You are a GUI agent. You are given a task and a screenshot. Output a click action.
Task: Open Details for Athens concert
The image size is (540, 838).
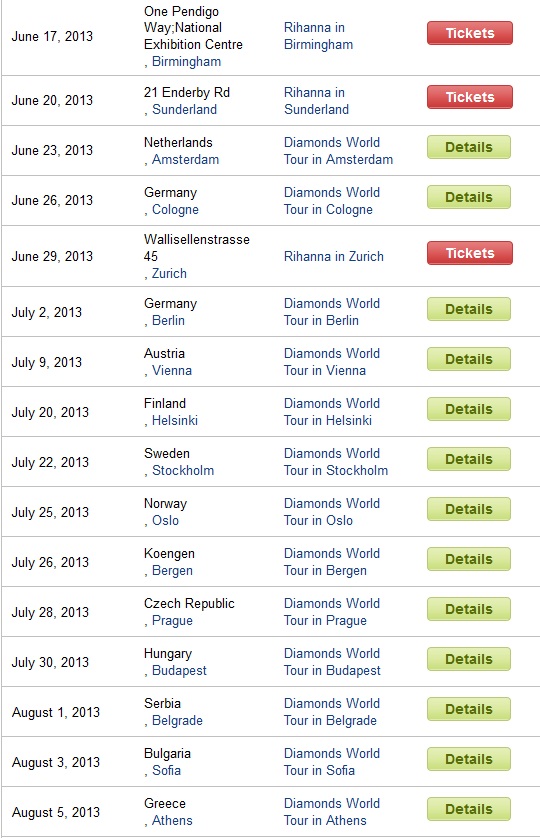pyautogui.click(x=469, y=809)
